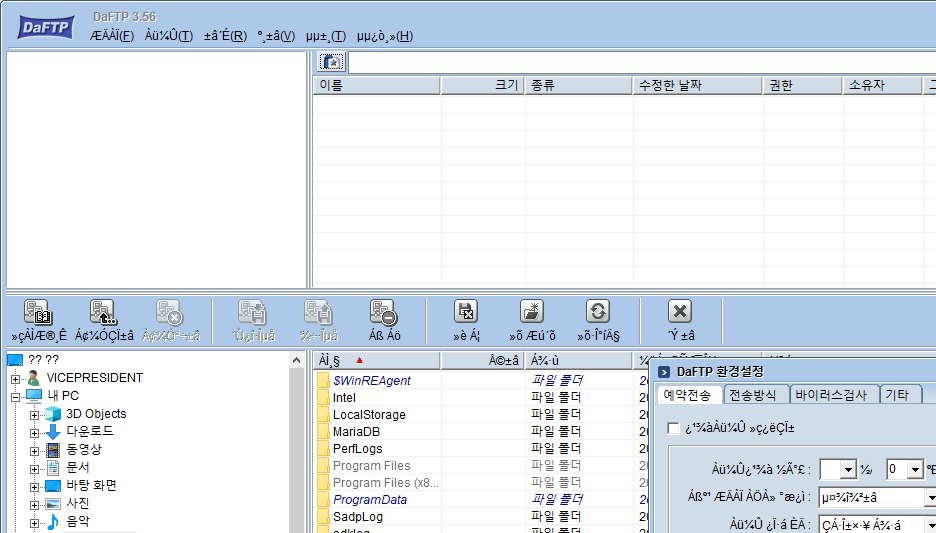
Task: Open the second wide combo box at the dialog bottom
Action: (x=877, y=525)
